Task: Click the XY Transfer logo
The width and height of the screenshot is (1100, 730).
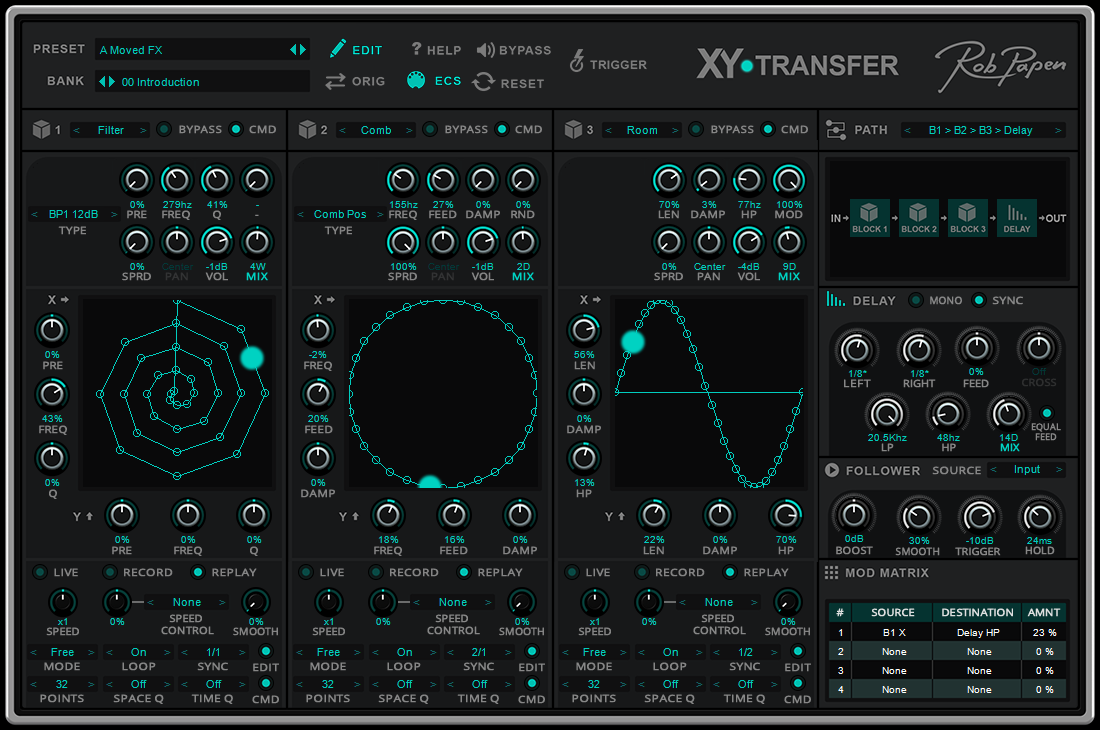Action: (798, 65)
